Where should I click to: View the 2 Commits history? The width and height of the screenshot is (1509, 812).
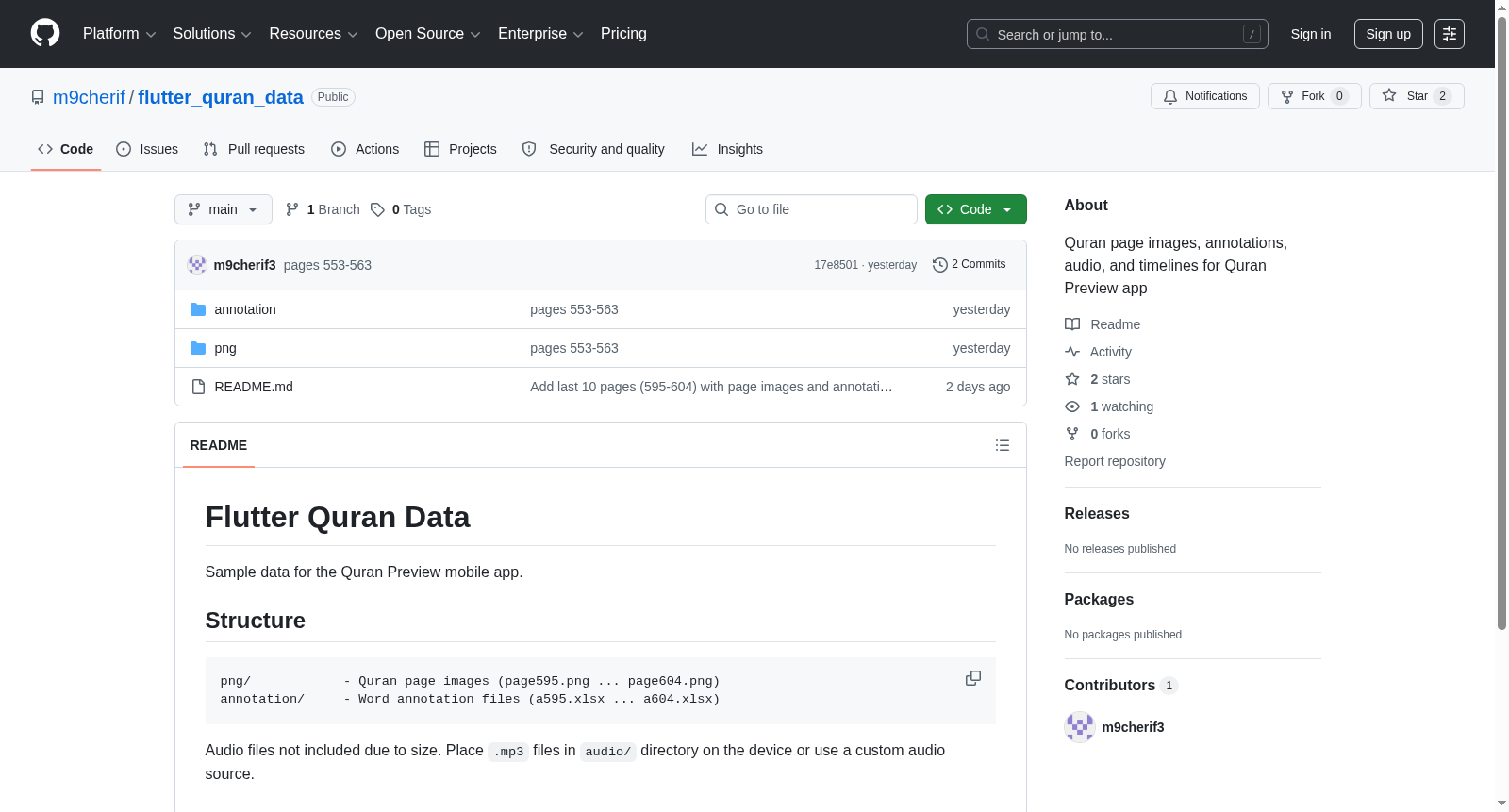pyautogui.click(x=970, y=265)
